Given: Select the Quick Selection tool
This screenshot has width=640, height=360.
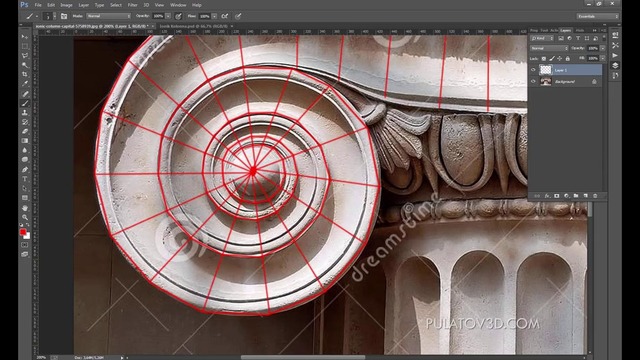Looking at the screenshot, I should tap(24, 65).
